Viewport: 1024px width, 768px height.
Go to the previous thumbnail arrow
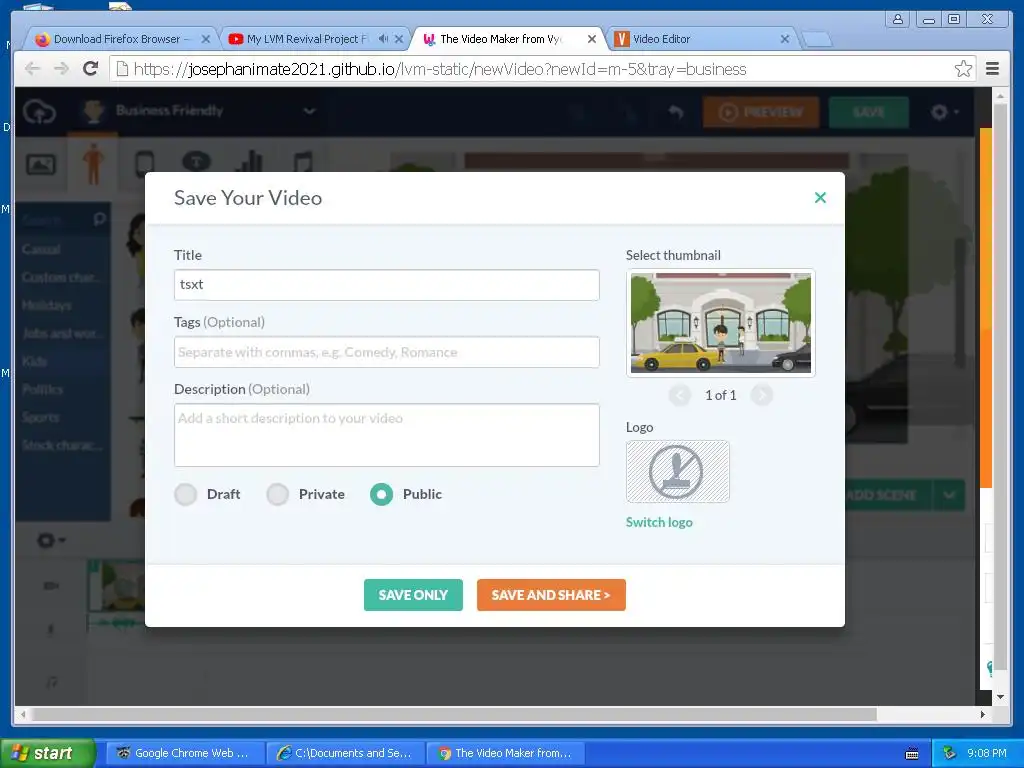pyautogui.click(x=680, y=395)
